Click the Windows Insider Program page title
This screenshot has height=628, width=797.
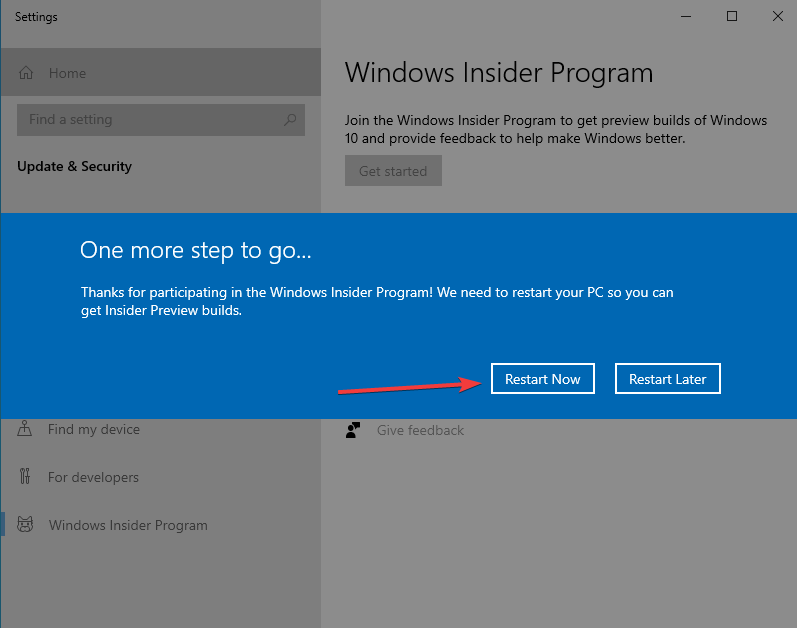(x=499, y=73)
